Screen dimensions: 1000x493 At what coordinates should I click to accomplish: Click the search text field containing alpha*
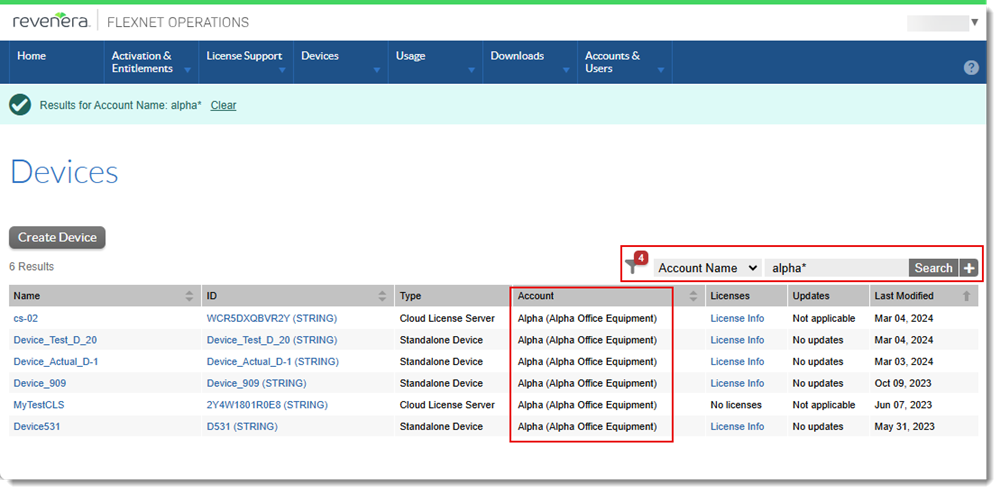pyautogui.click(x=836, y=268)
